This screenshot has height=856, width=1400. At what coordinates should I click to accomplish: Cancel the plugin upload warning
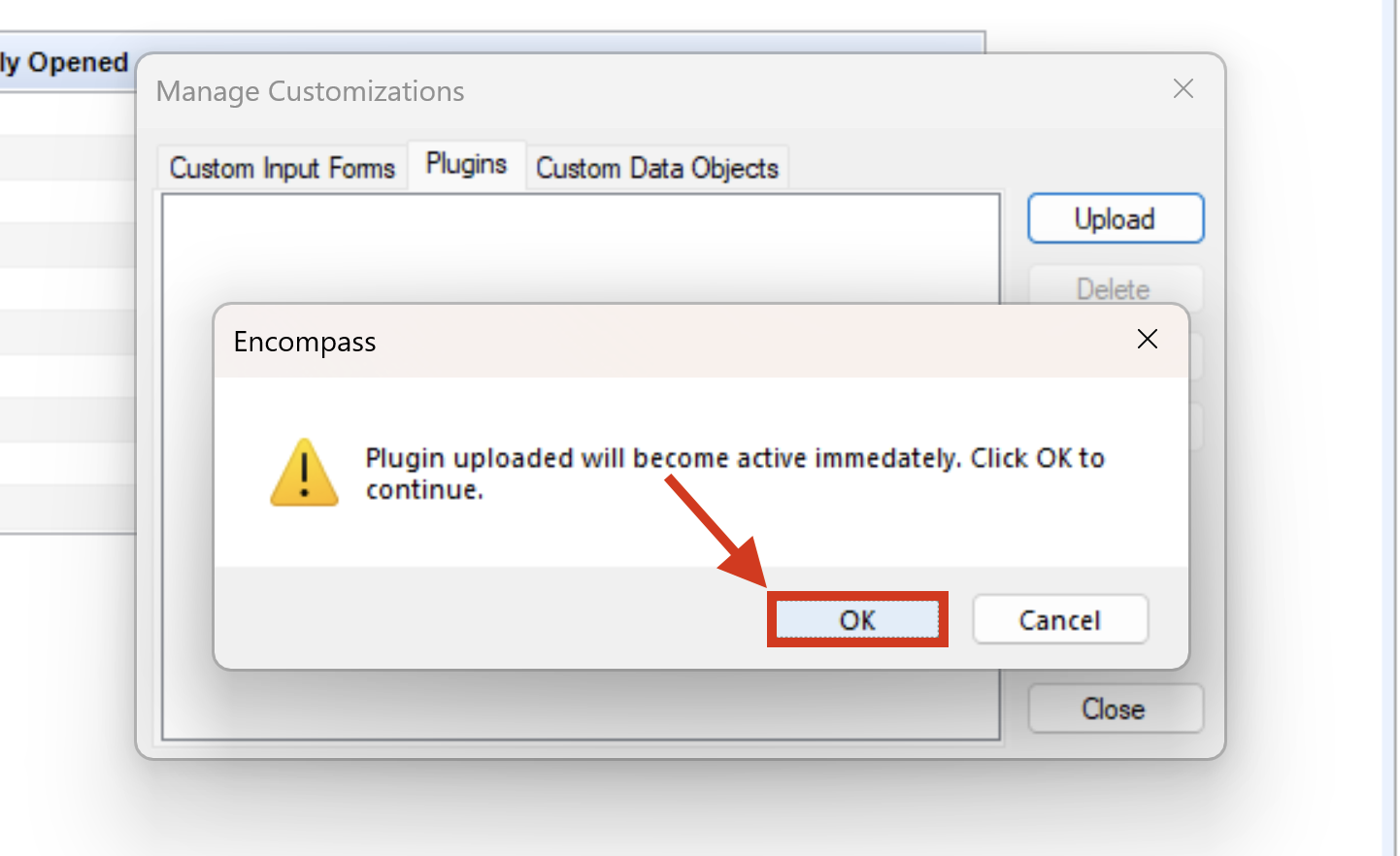1059,620
